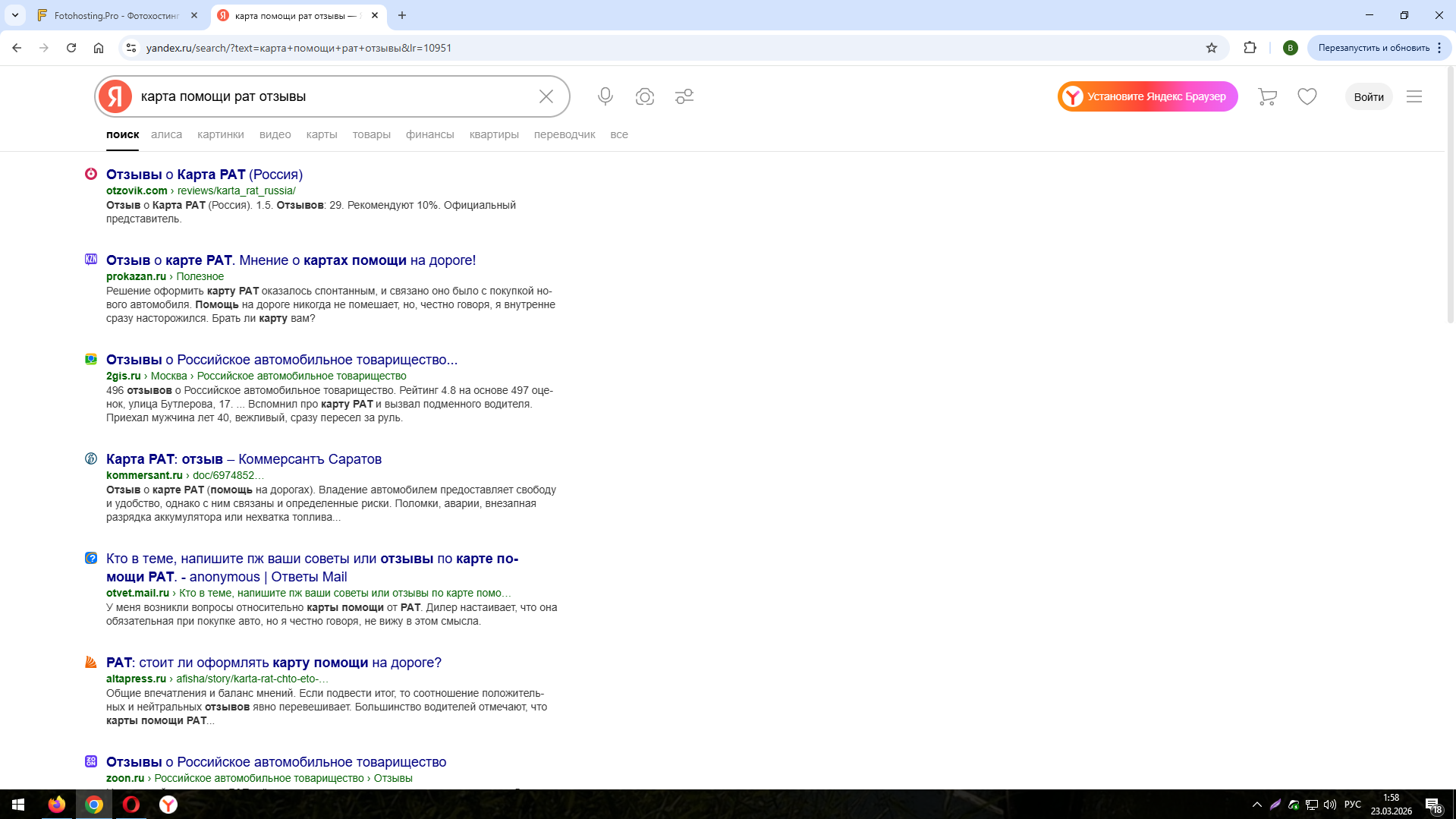
Task: View site information icon in address bar
Action: tap(131, 48)
